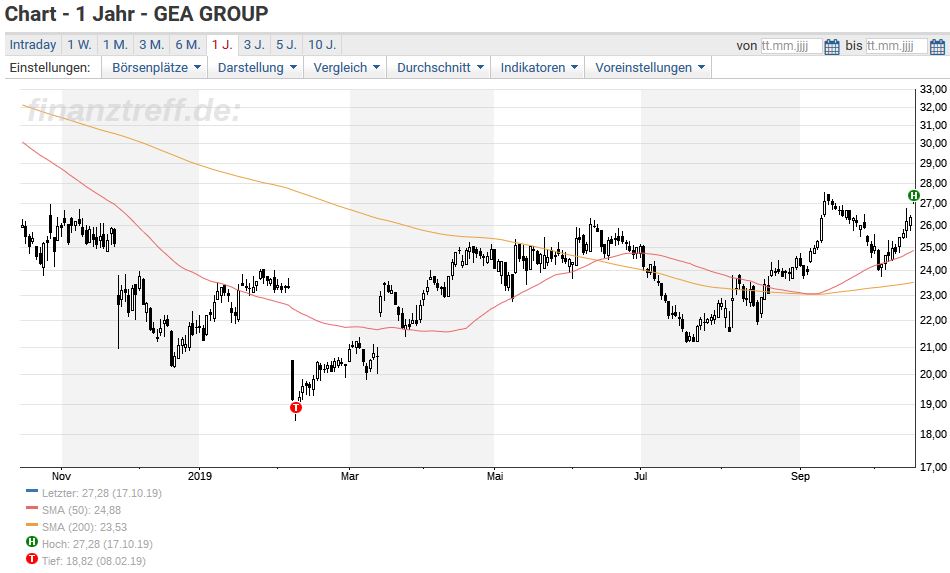The height and width of the screenshot is (573, 950).
Task: Open the Durchschnitt dropdown
Action: (440, 67)
